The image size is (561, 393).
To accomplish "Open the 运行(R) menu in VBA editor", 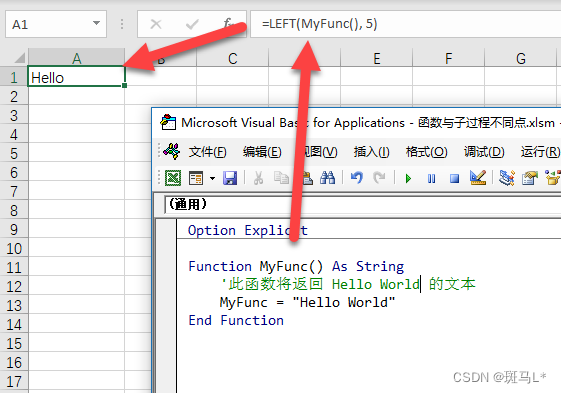I will (540, 151).
